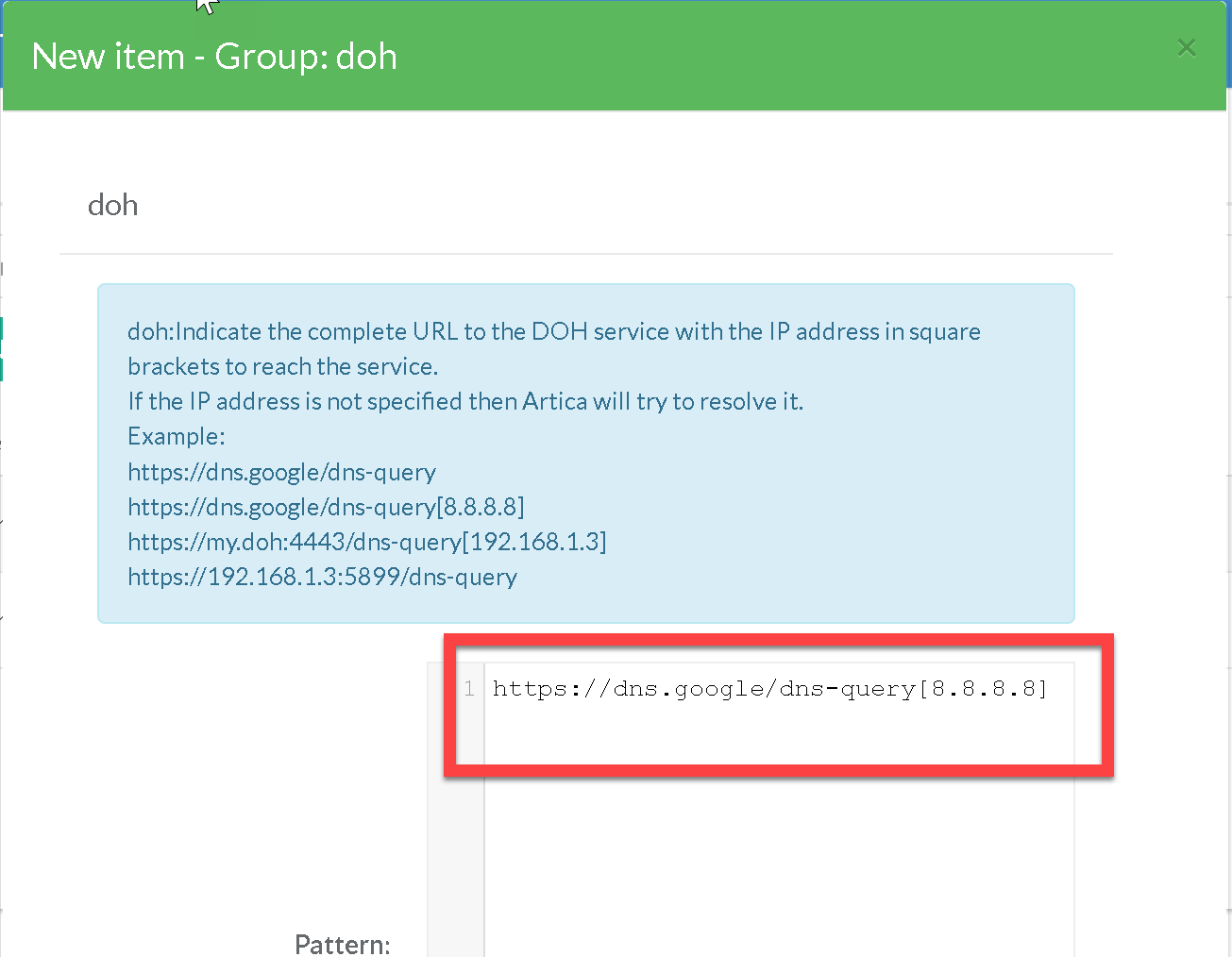The image size is (1232, 957).
Task: Click example "https://my.doh:4443/dns-query[192.168.1.3]"
Action: [366, 542]
